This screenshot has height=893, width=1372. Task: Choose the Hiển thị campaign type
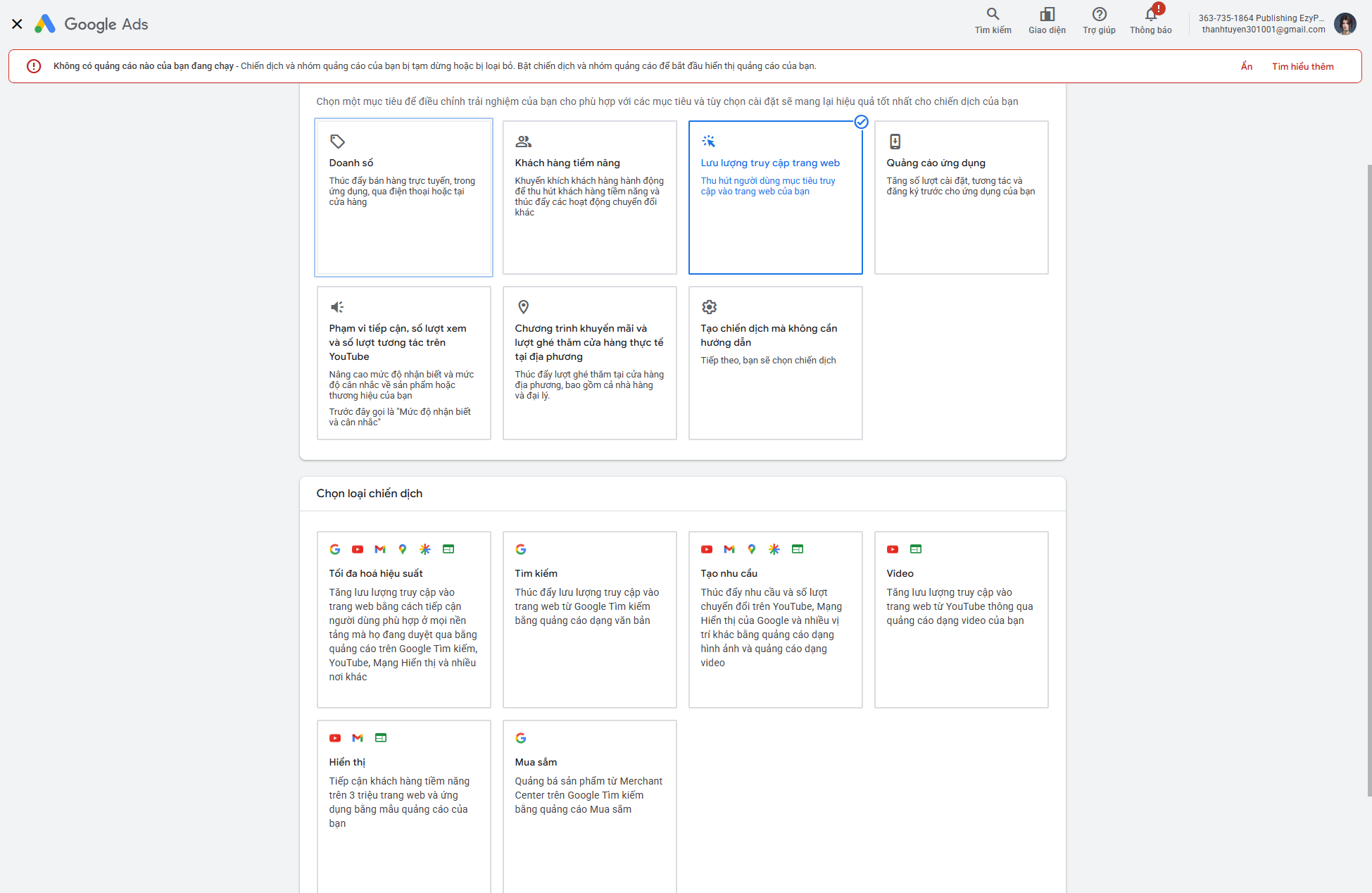(x=403, y=807)
